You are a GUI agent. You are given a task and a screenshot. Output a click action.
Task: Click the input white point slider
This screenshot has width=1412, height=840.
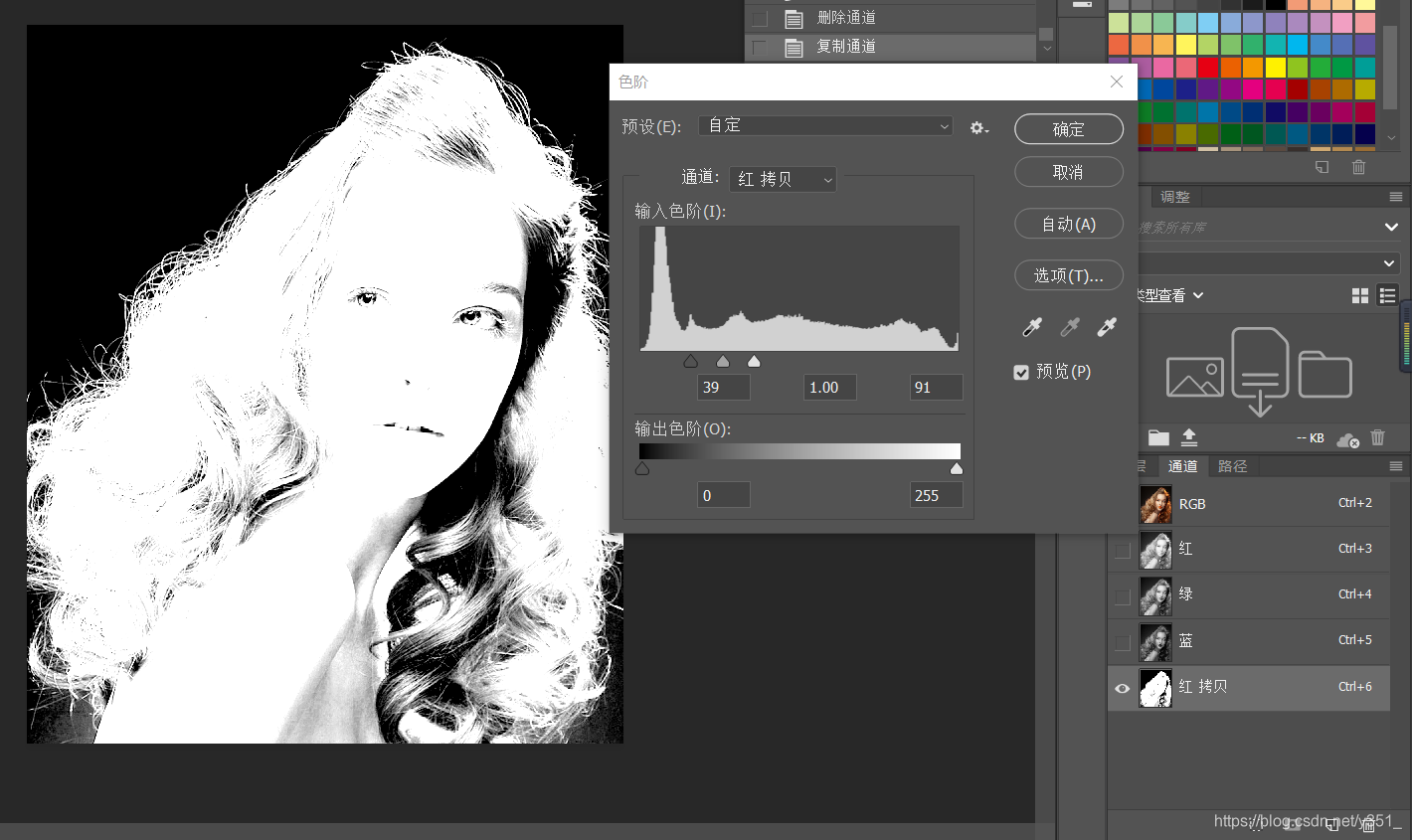point(754,361)
